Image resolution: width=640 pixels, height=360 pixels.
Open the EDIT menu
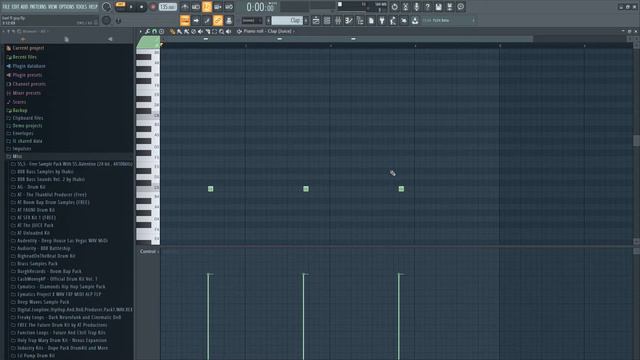point(15,7)
